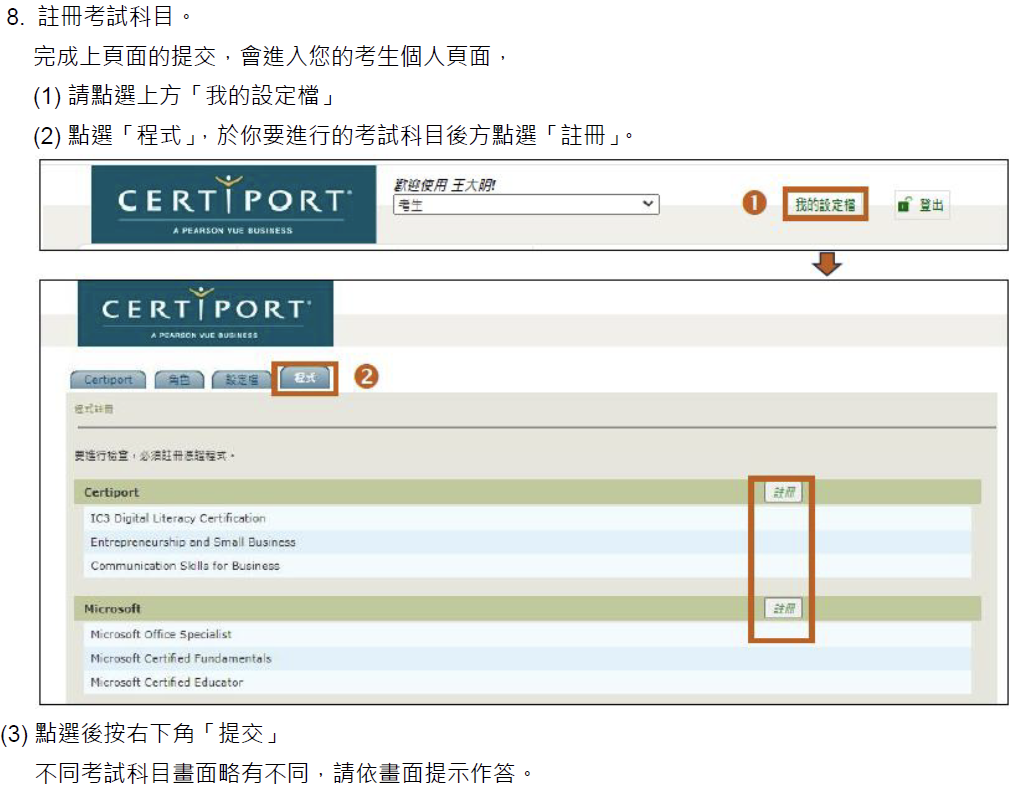The image size is (1015, 809).
Task: Select the Microsoft Certified Fundamentals row
Action: coord(527,658)
